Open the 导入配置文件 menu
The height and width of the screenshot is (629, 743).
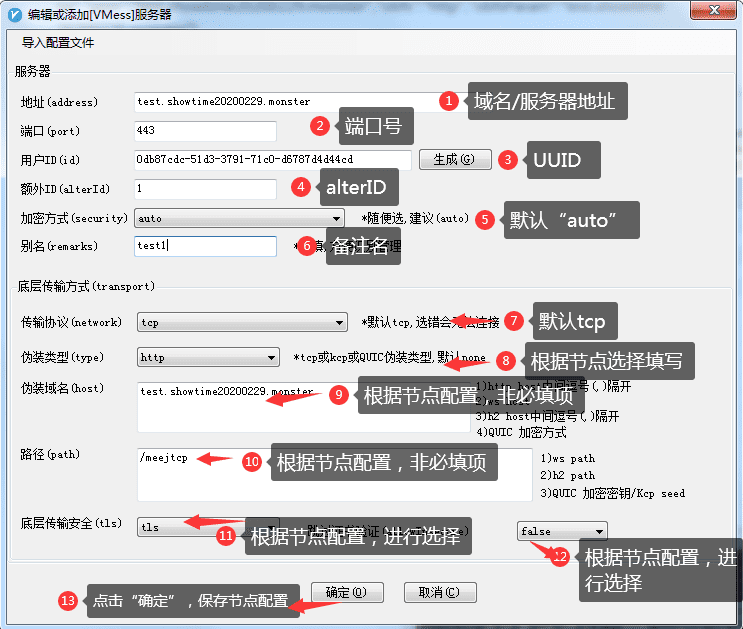coord(58,43)
